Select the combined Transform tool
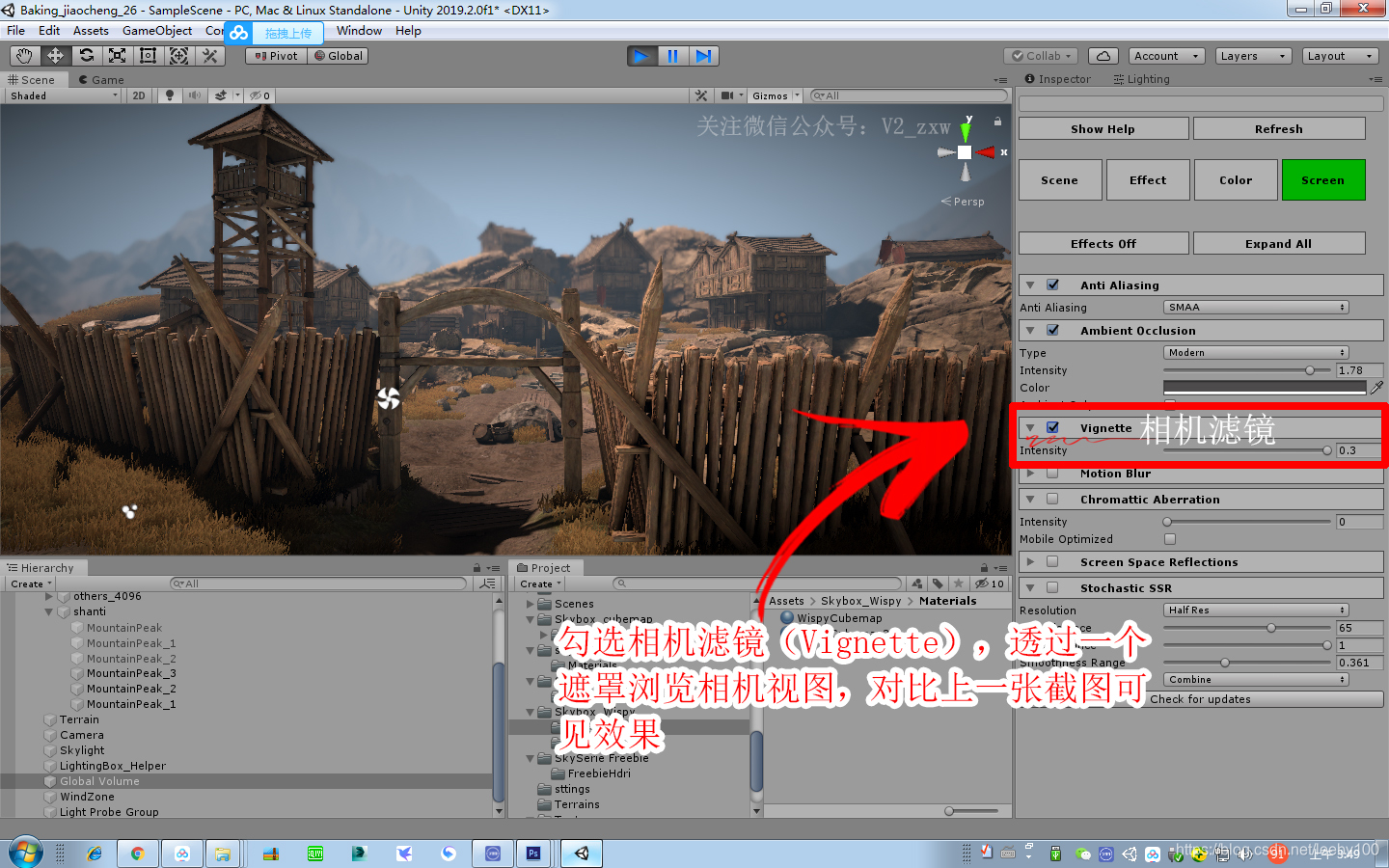The height and width of the screenshot is (868, 1389). click(178, 56)
